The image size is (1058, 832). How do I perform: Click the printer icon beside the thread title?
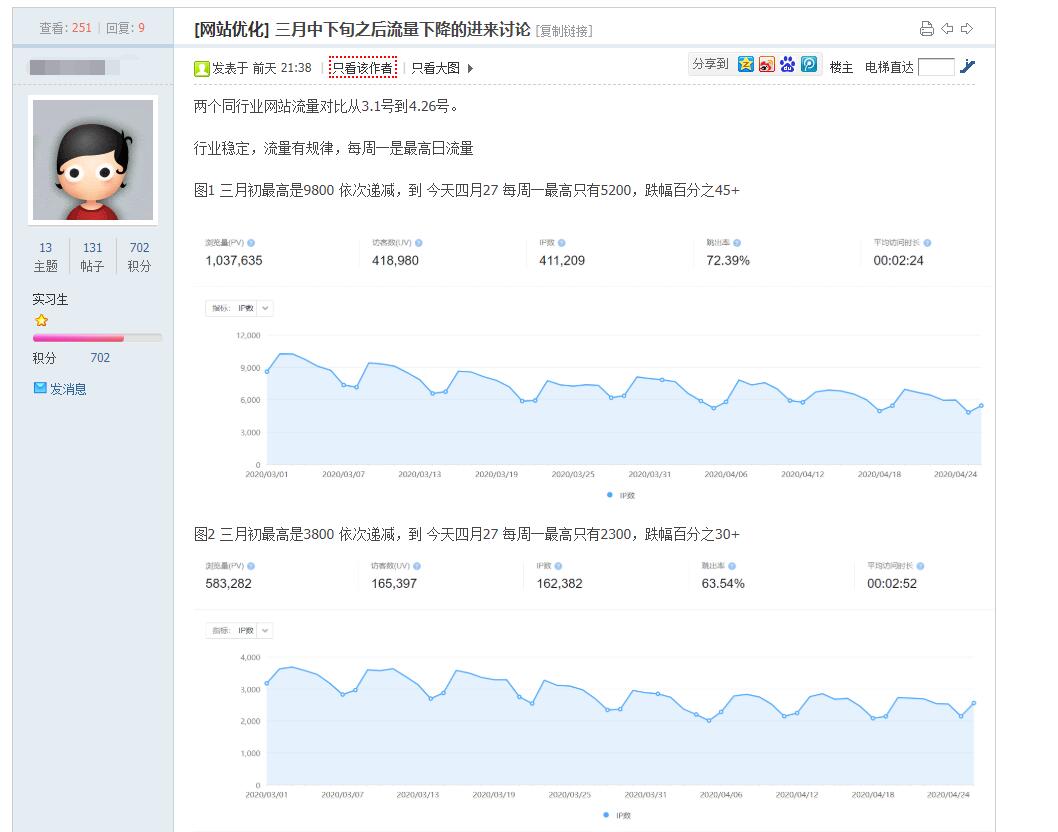click(927, 28)
